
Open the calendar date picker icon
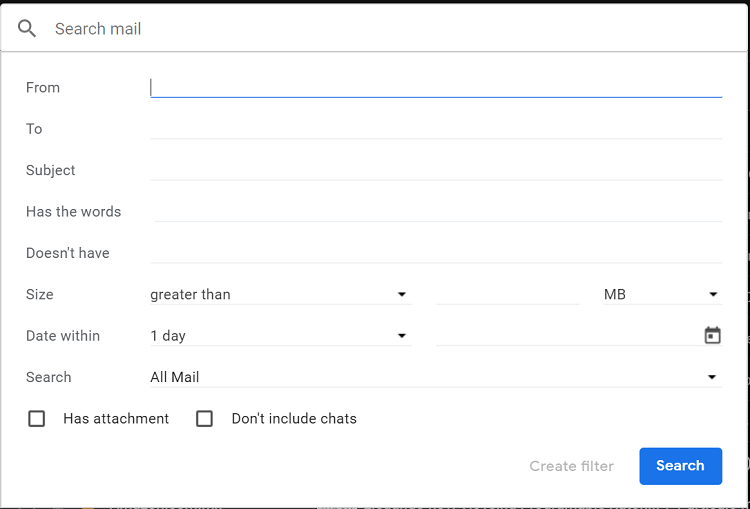(712, 336)
